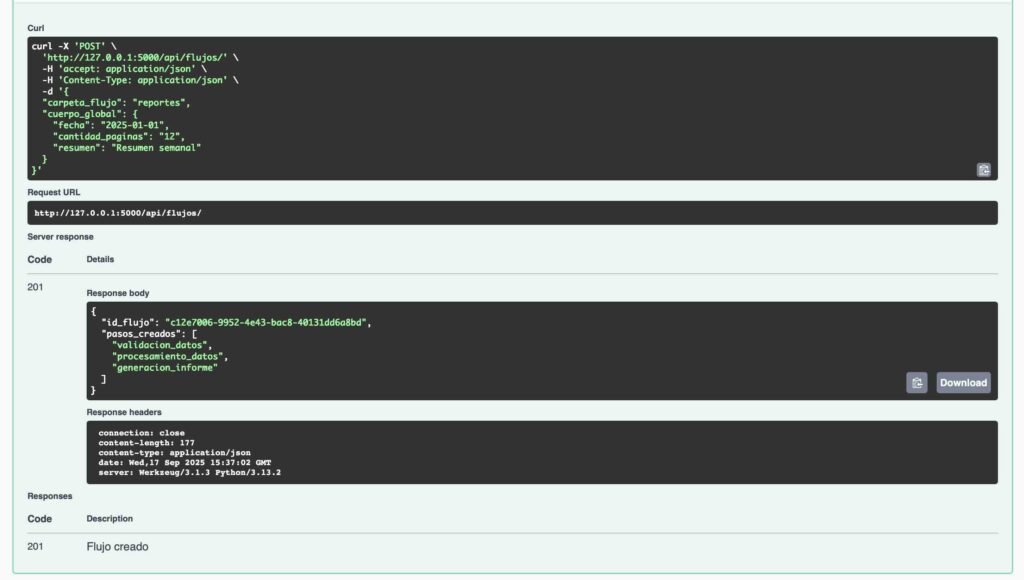Copy the response body to clipboard
1024x580 pixels.
coord(916,382)
